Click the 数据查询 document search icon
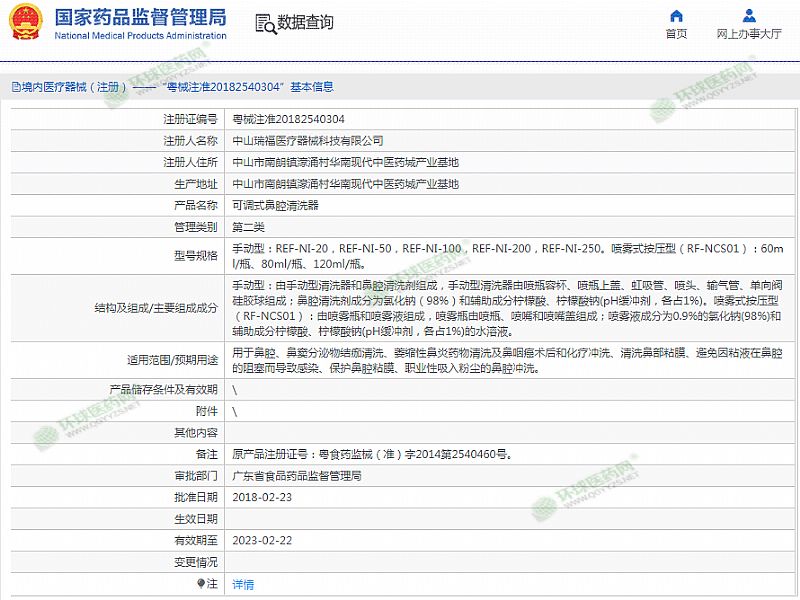 pos(264,23)
